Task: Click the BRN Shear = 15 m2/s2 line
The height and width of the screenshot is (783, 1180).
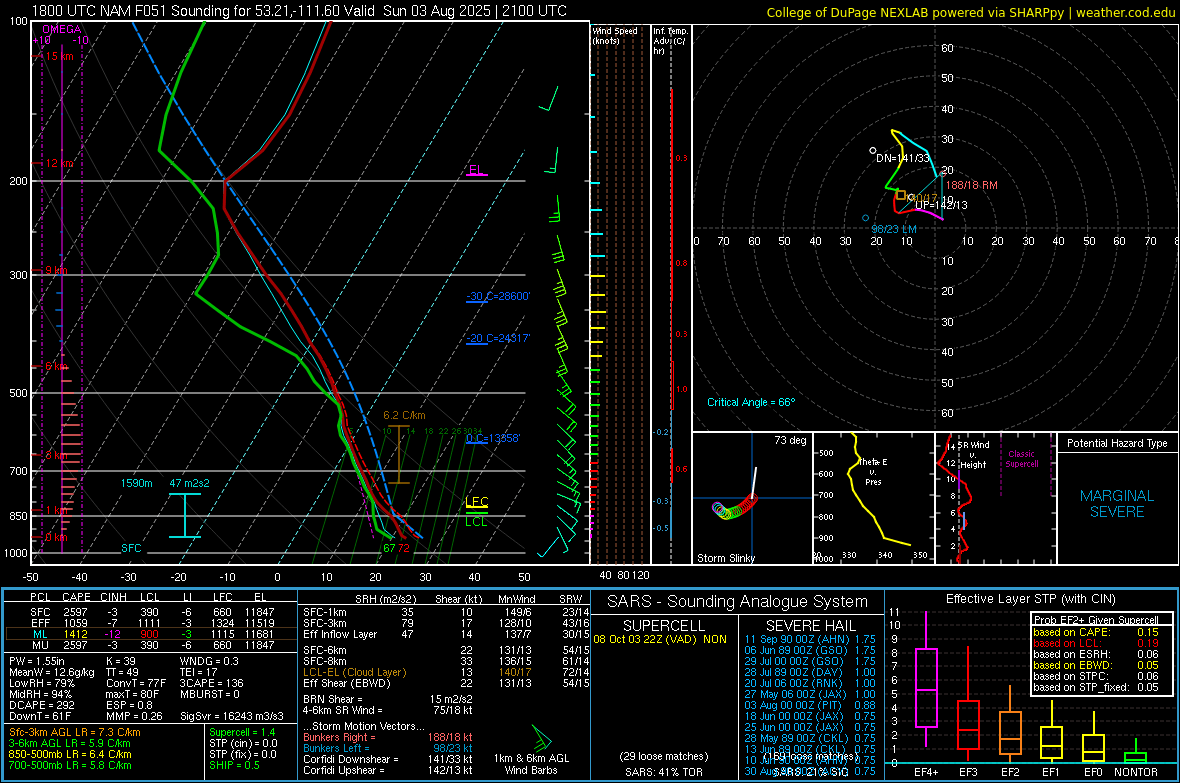Action: coord(388,699)
